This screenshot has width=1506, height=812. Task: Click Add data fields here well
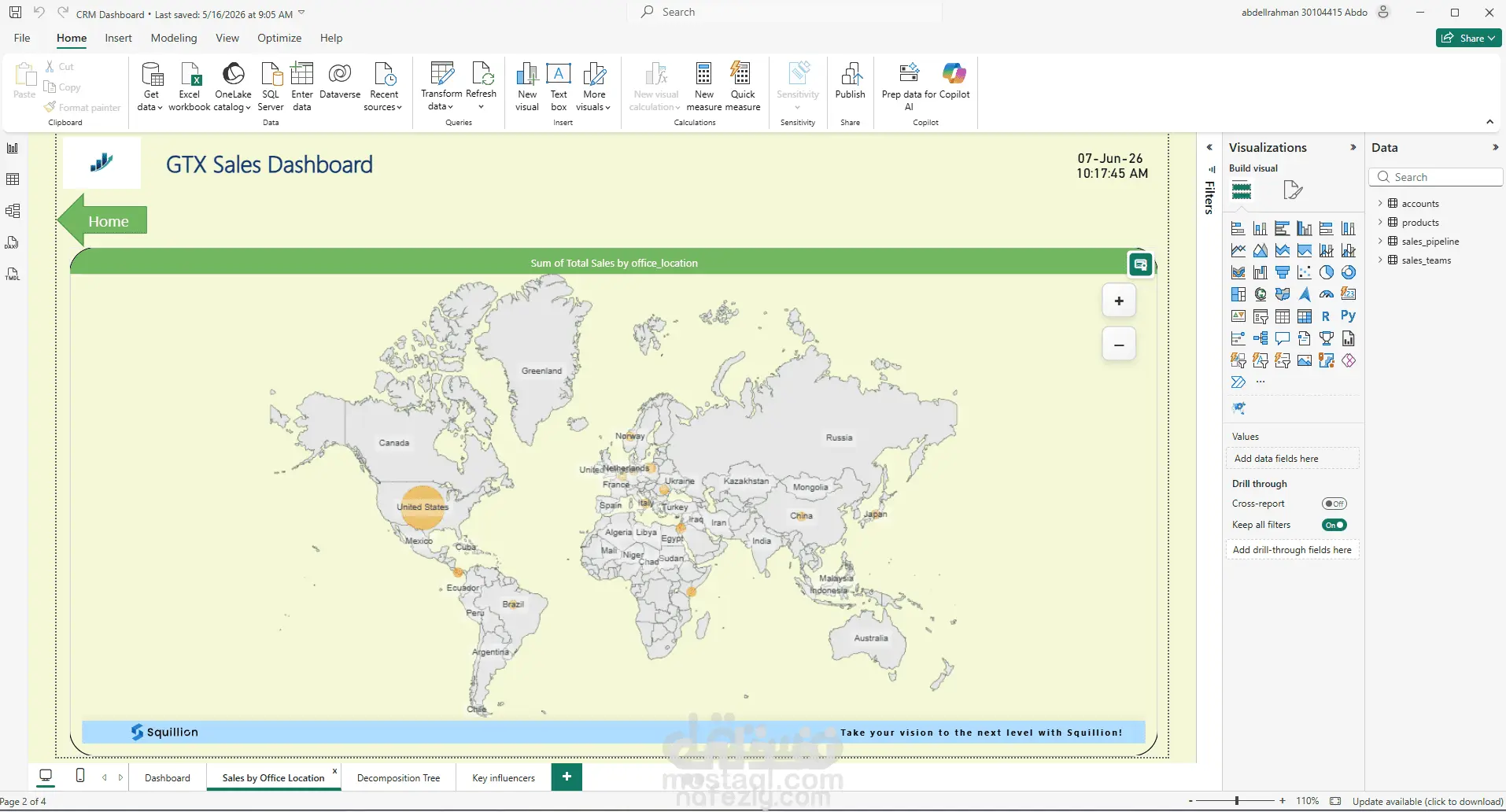pyautogui.click(x=1292, y=458)
